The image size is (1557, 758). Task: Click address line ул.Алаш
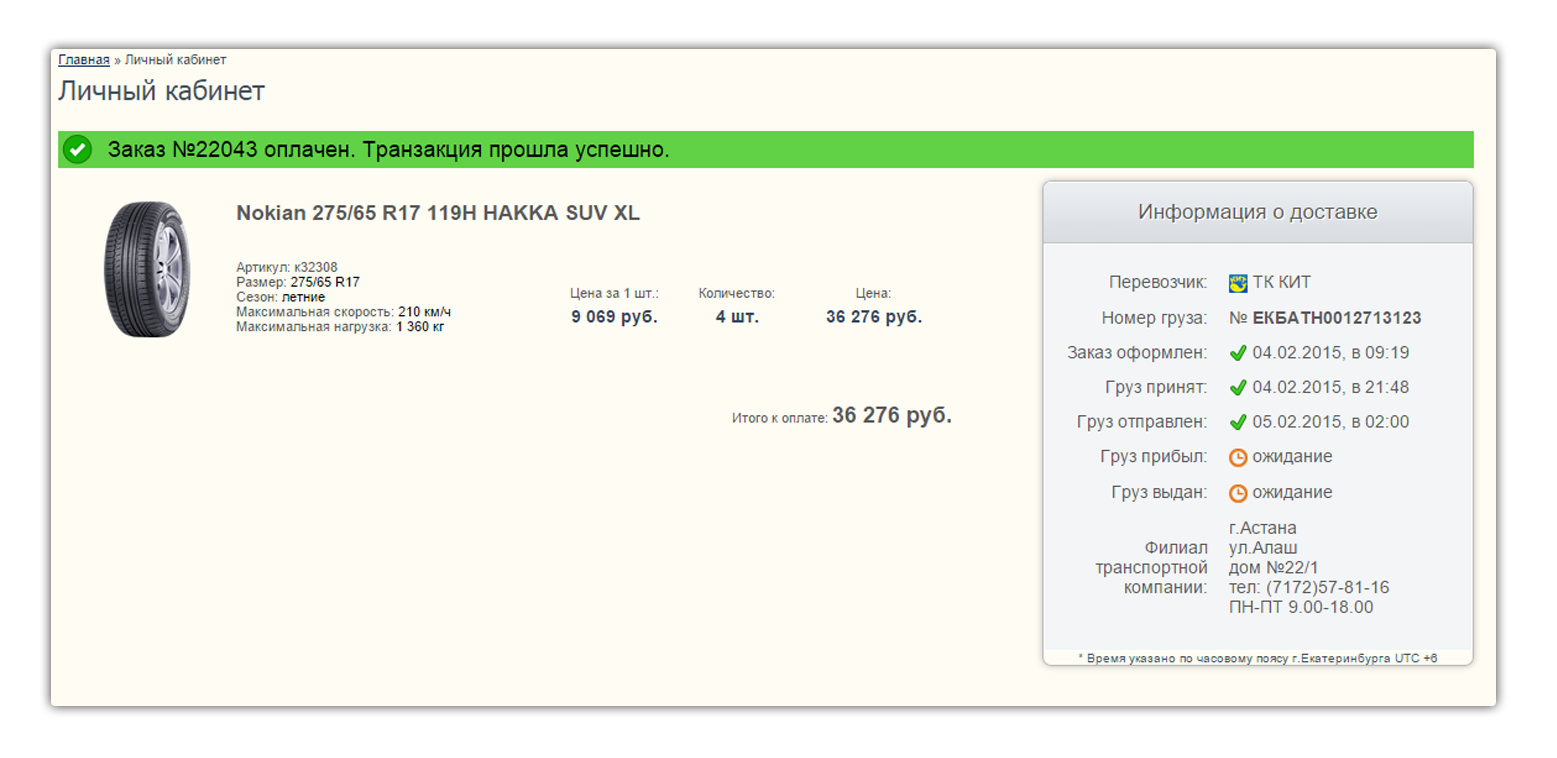(1263, 548)
